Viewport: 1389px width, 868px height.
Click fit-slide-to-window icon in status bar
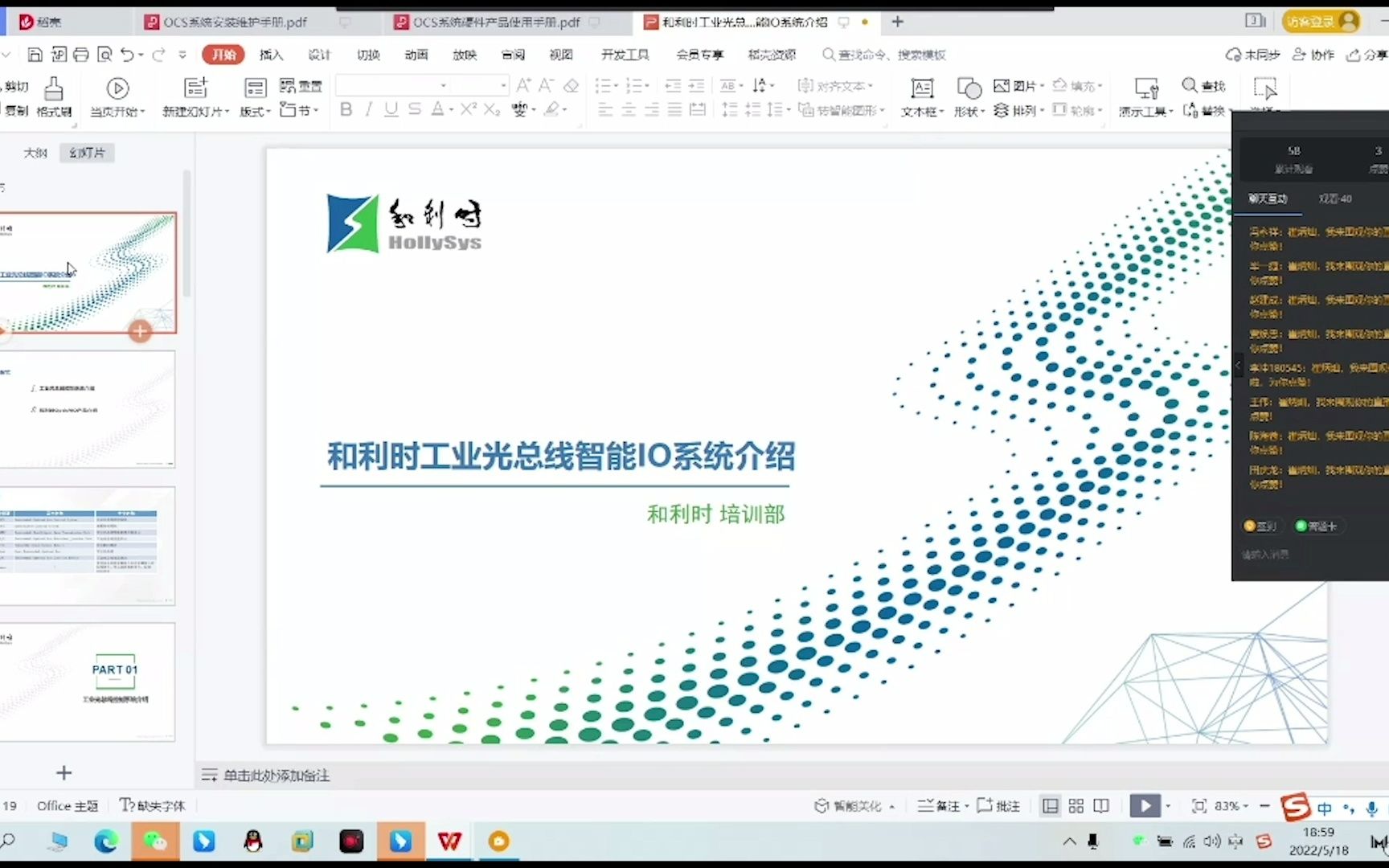(1198, 805)
